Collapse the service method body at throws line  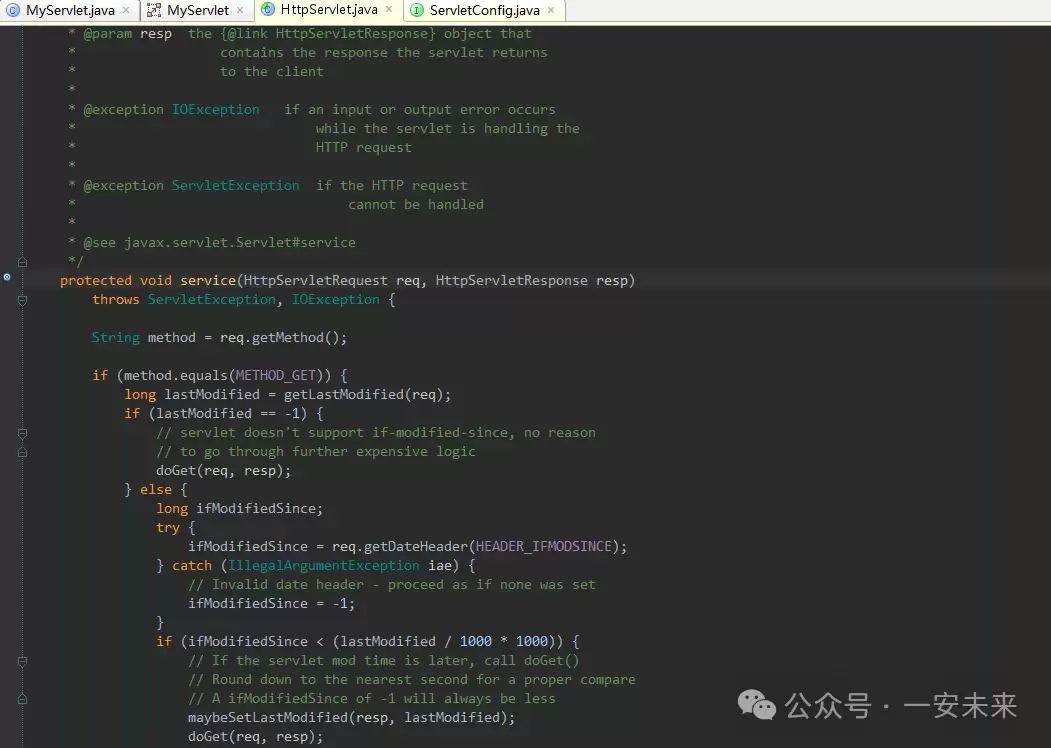(x=22, y=300)
